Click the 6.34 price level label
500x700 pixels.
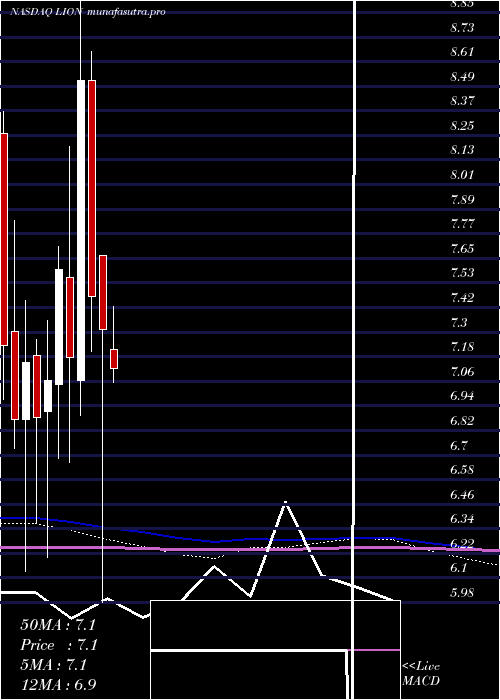pyautogui.click(x=462, y=519)
